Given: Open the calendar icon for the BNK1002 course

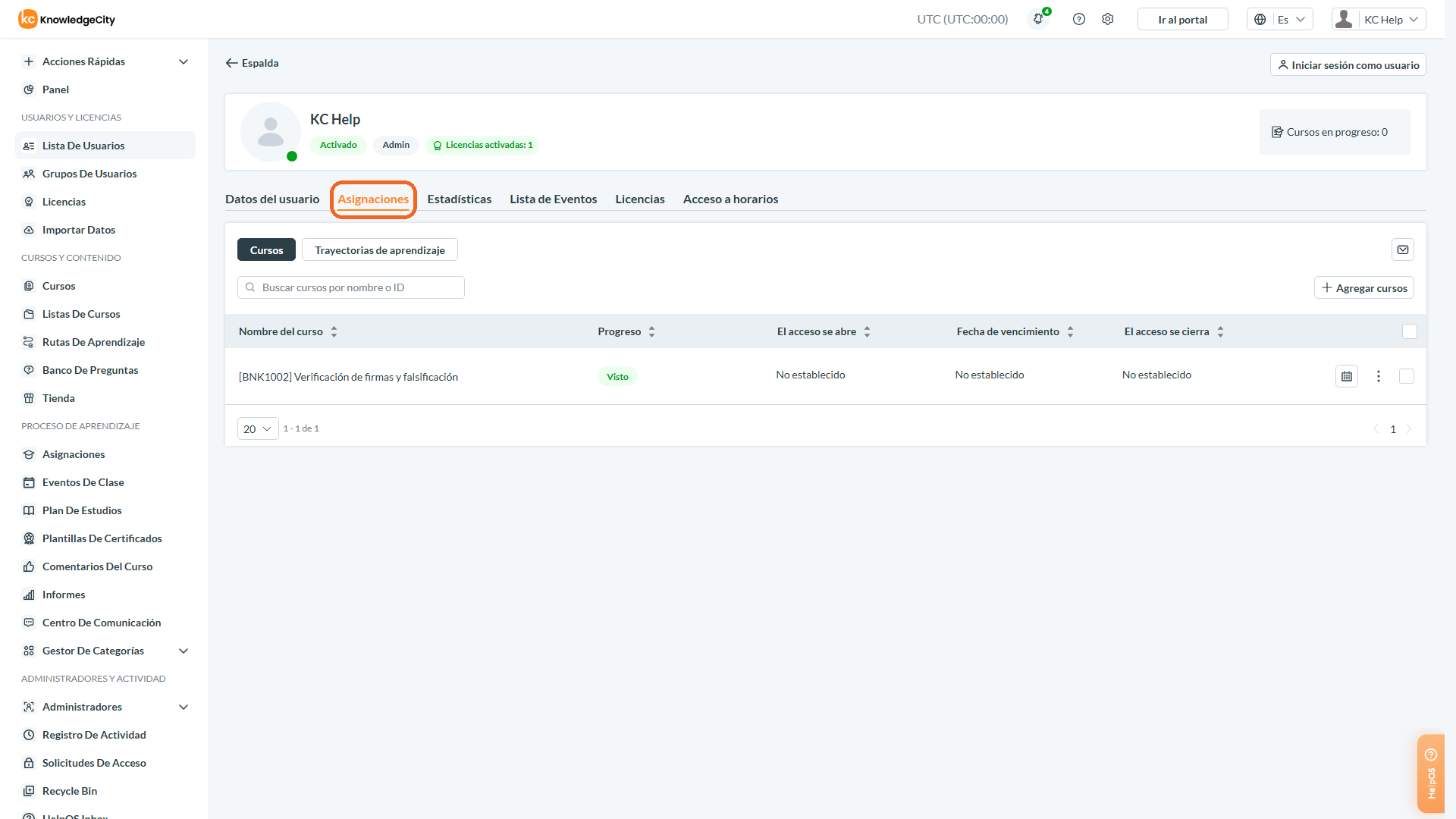Looking at the screenshot, I should click(1347, 376).
